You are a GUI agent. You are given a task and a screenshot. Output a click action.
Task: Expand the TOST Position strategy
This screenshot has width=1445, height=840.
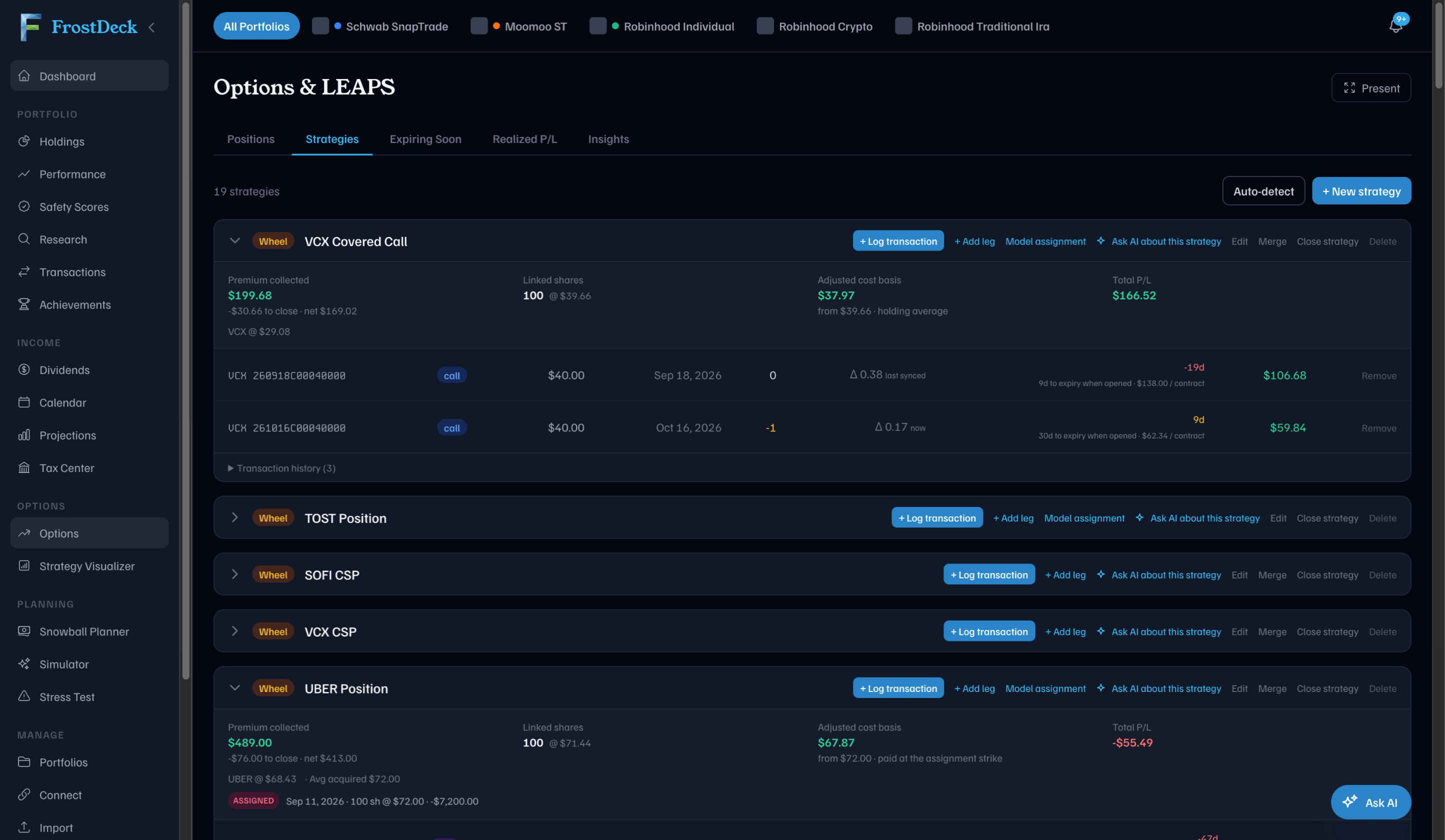click(x=234, y=518)
